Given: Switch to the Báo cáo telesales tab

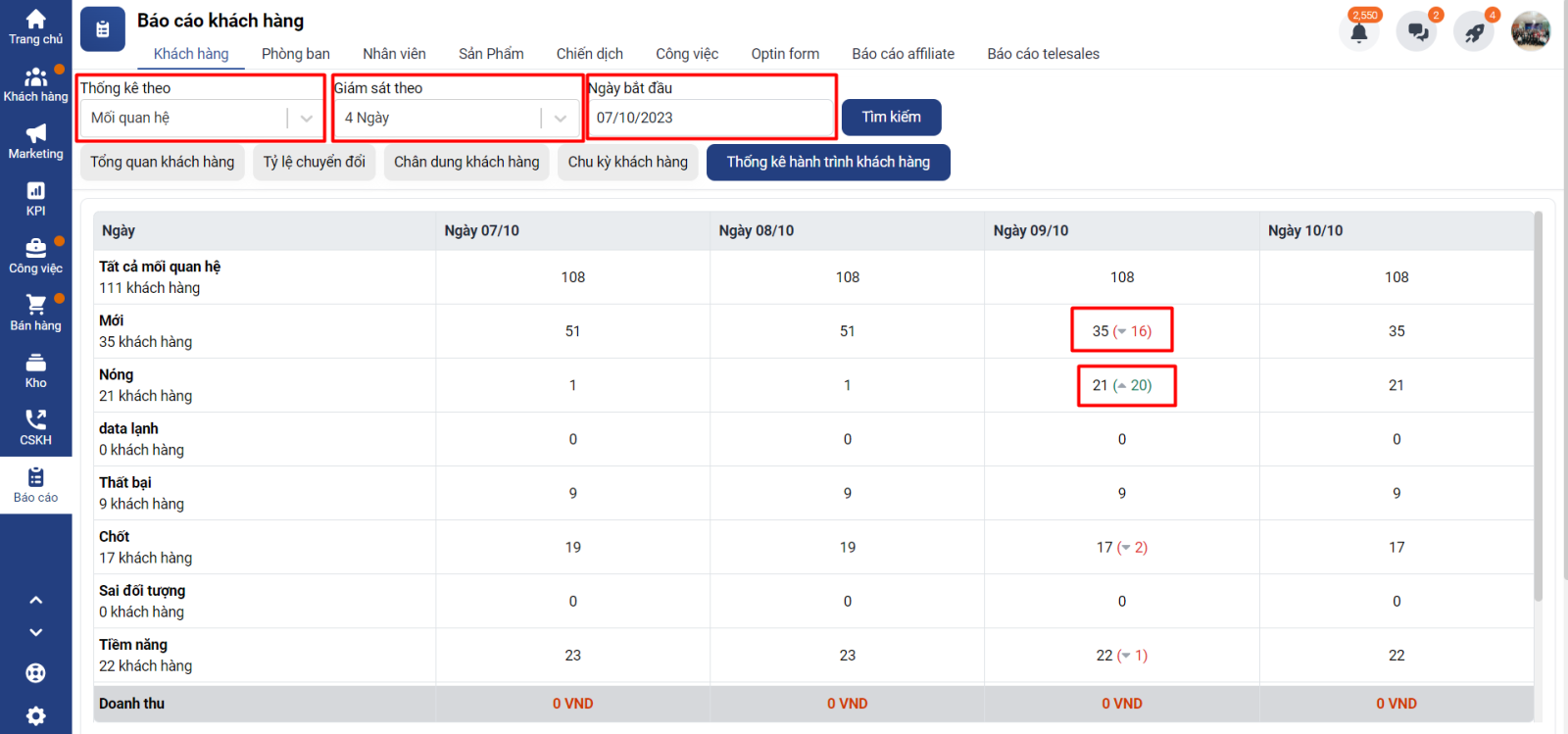Looking at the screenshot, I should tap(1043, 54).
